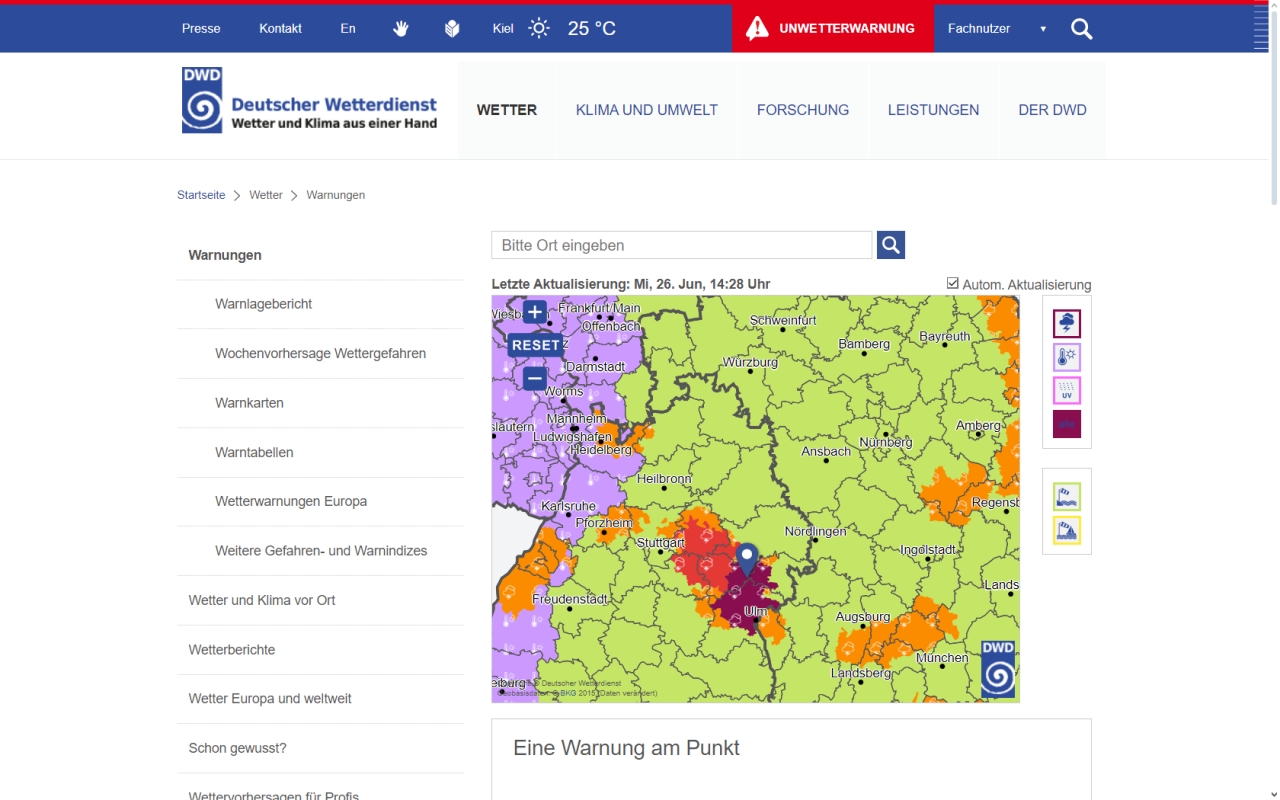Image resolution: width=1280 pixels, height=800 pixels.
Task: Click the thunderstorm warnings layer icon
Action: click(x=1066, y=324)
